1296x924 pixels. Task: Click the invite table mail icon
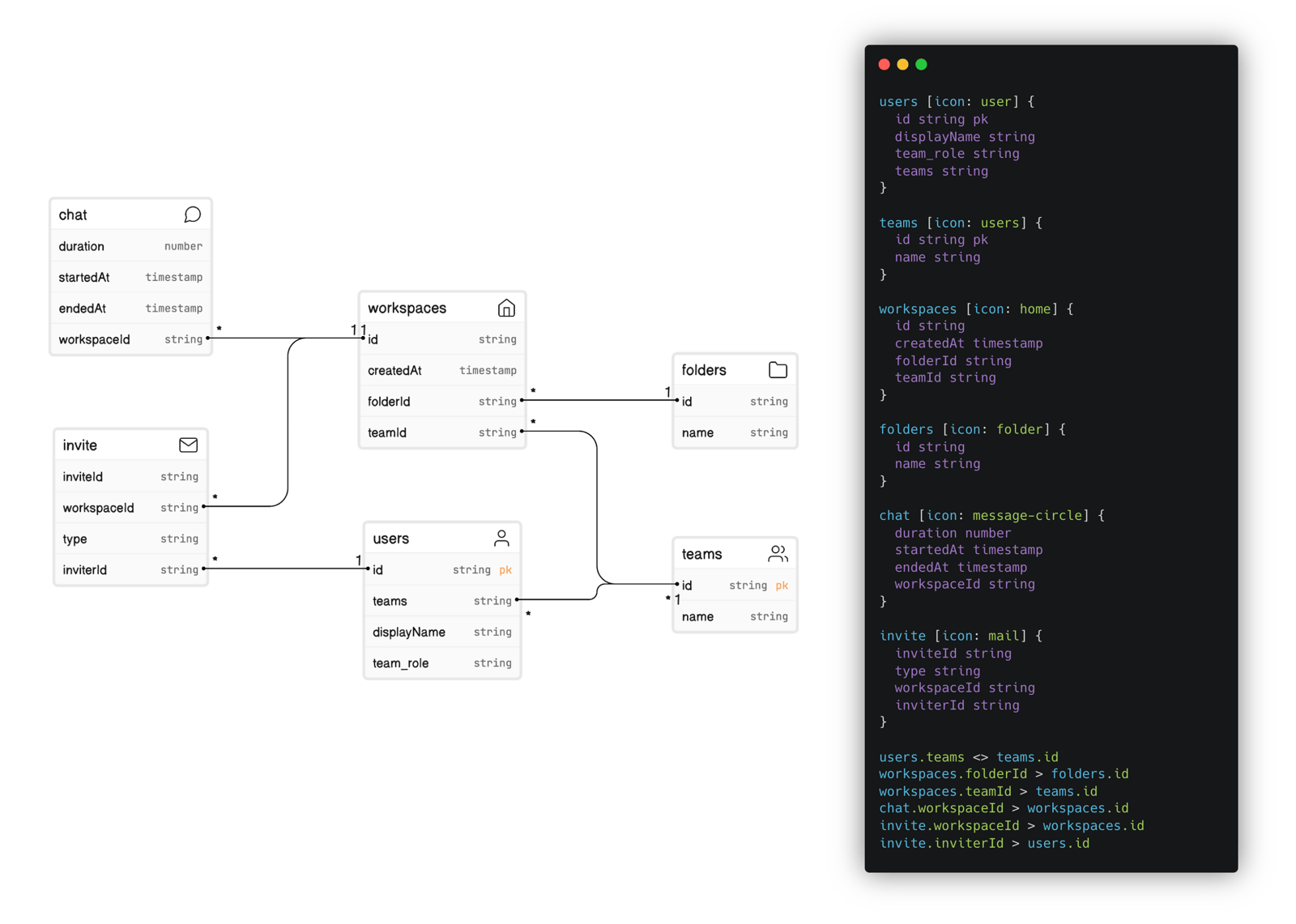pos(188,445)
